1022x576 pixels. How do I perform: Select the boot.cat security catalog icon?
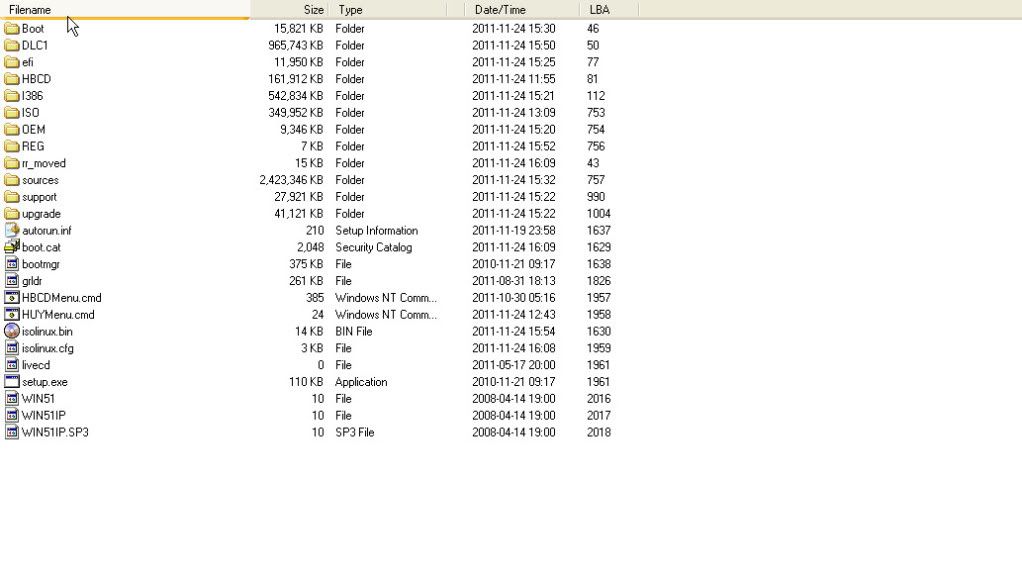coord(12,247)
